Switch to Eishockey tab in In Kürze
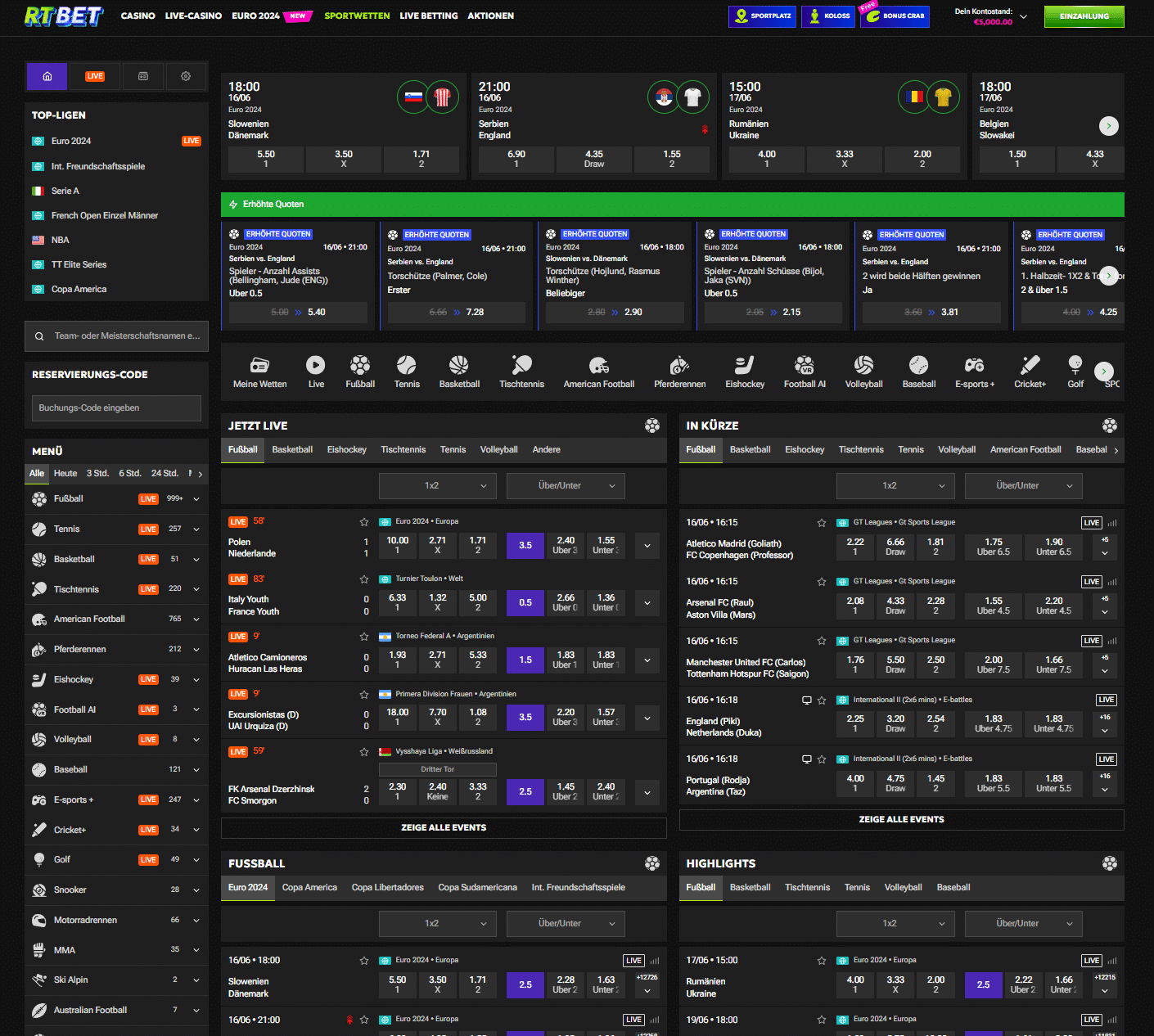 (x=805, y=450)
